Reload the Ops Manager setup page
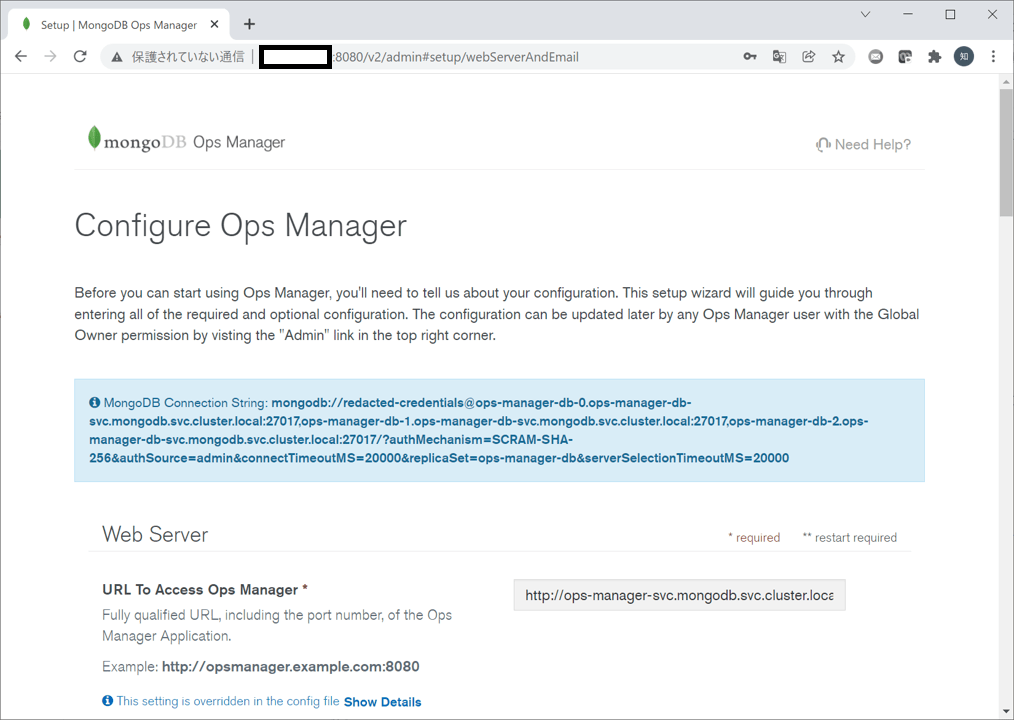The height and width of the screenshot is (720, 1014). (80, 56)
